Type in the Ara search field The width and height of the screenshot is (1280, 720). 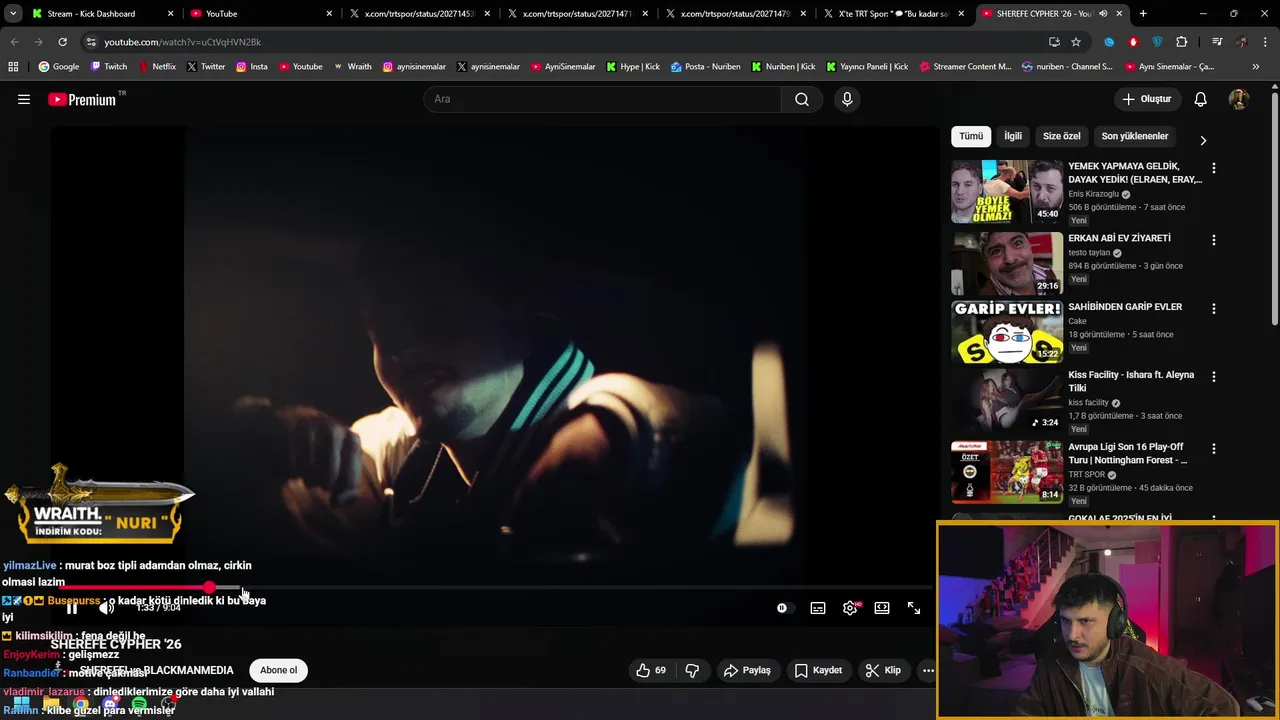click(x=603, y=99)
